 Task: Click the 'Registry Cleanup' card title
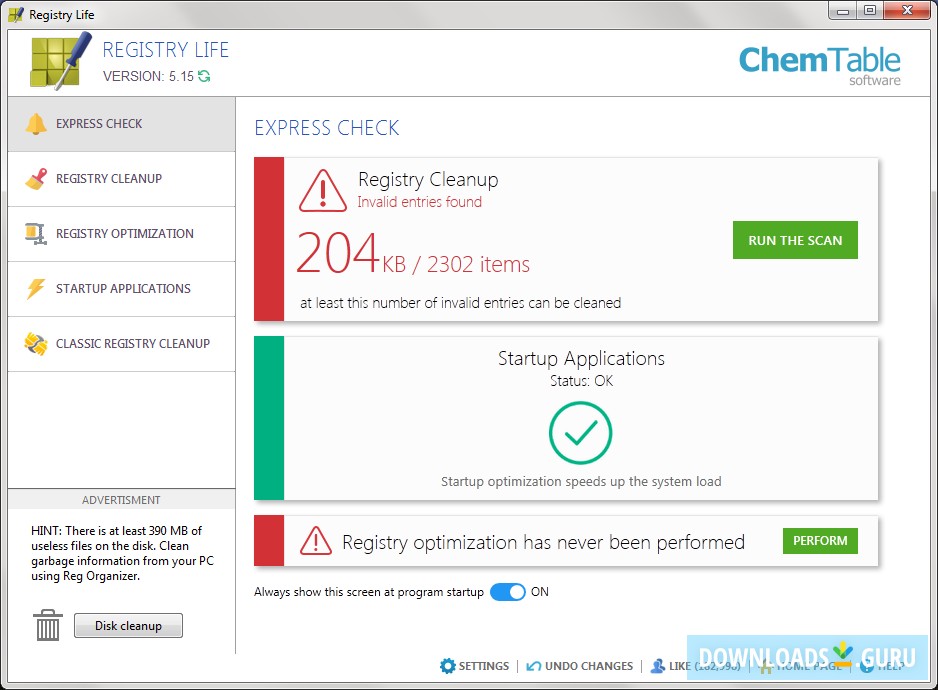(x=428, y=180)
